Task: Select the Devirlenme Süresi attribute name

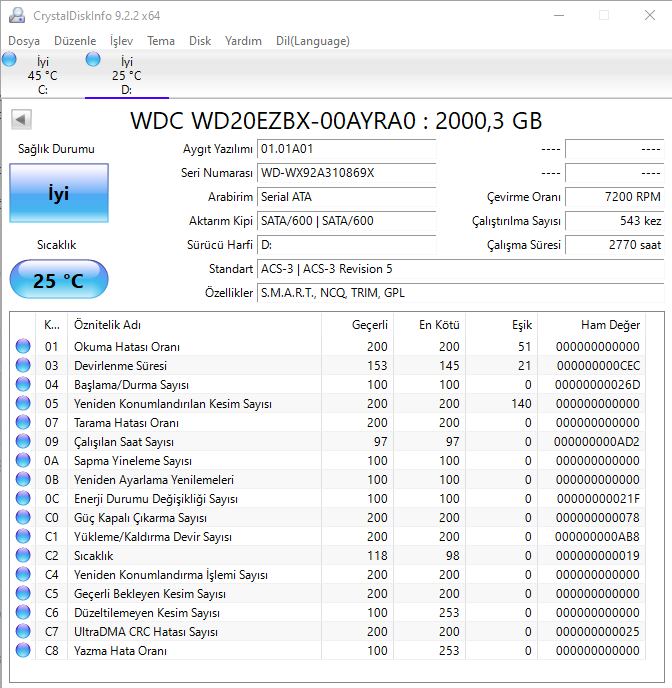Action: tap(120, 366)
